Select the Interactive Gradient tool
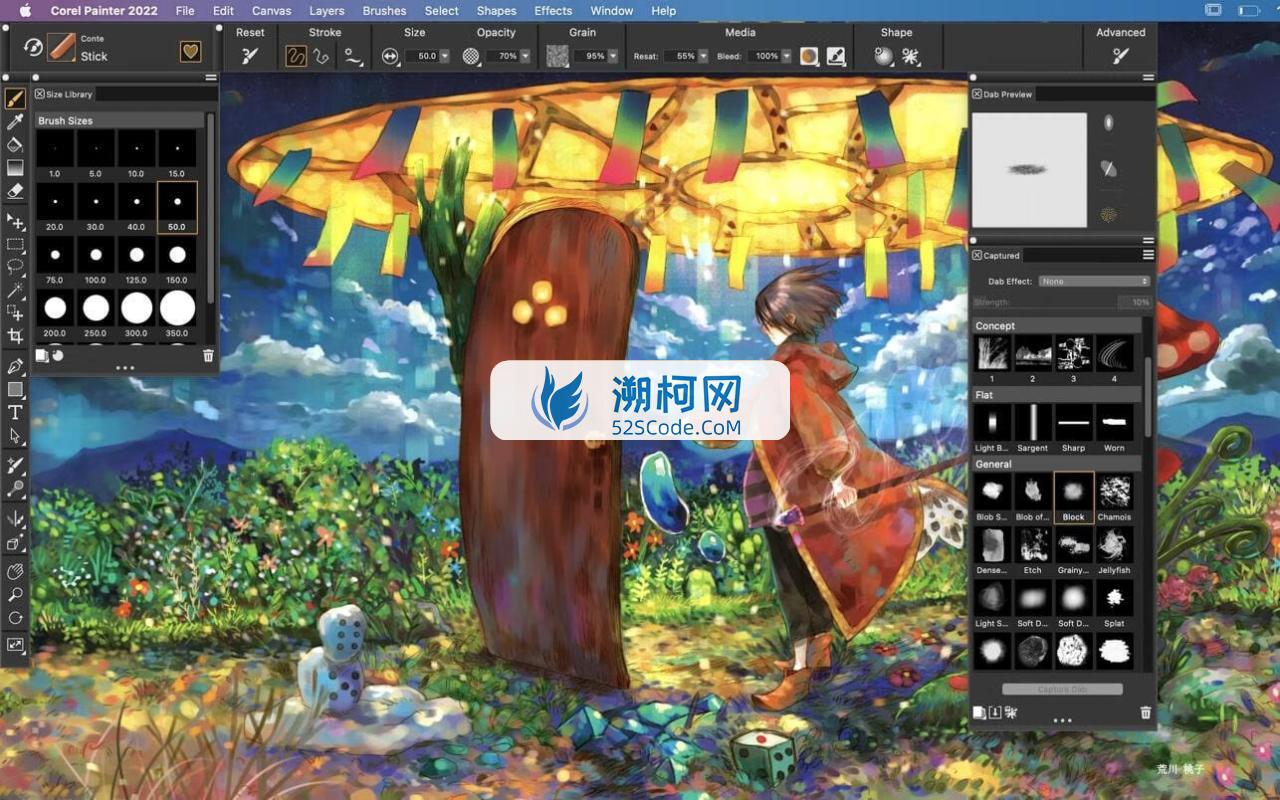Screen dimensions: 1280x800 pos(15,168)
